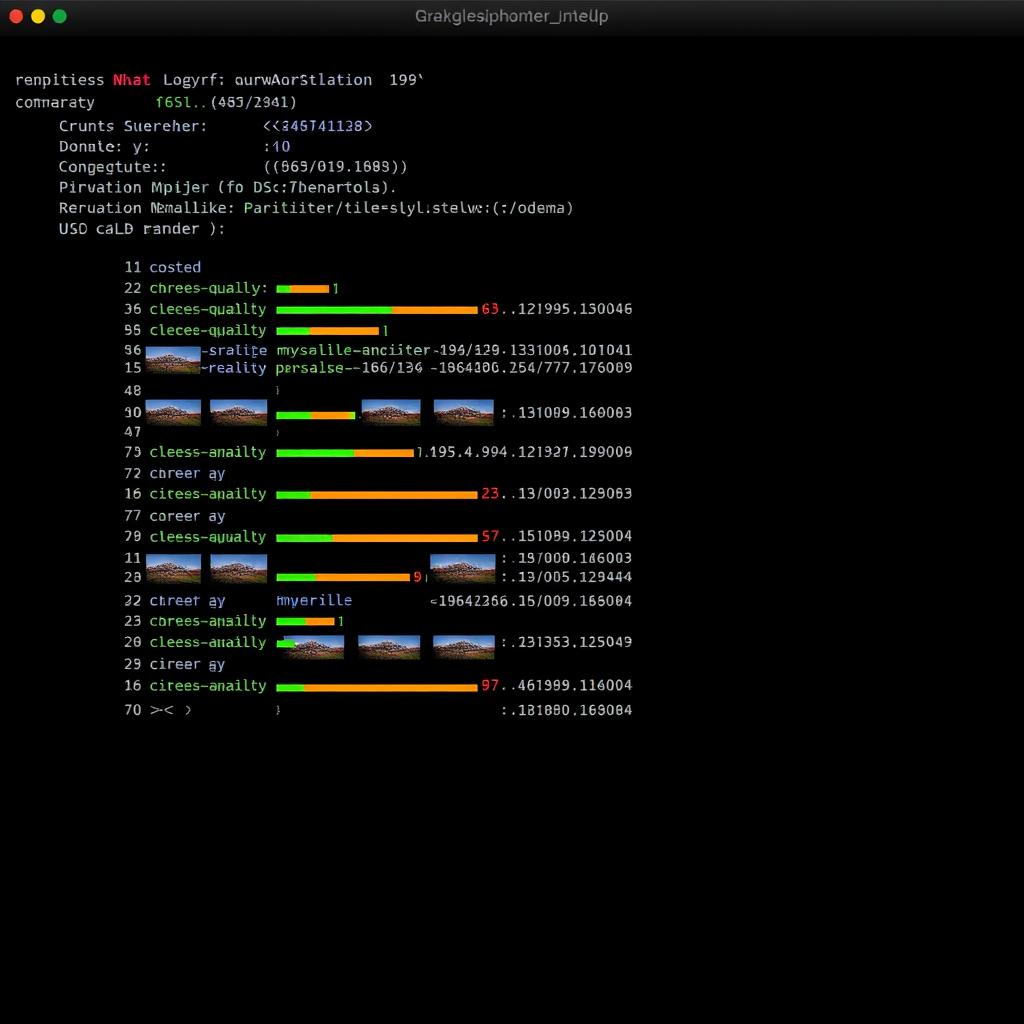This screenshot has width=1024, height=1024.
Task: Open the thumbnail beside the "-sralite" text
Action: (x=173, y=360)
